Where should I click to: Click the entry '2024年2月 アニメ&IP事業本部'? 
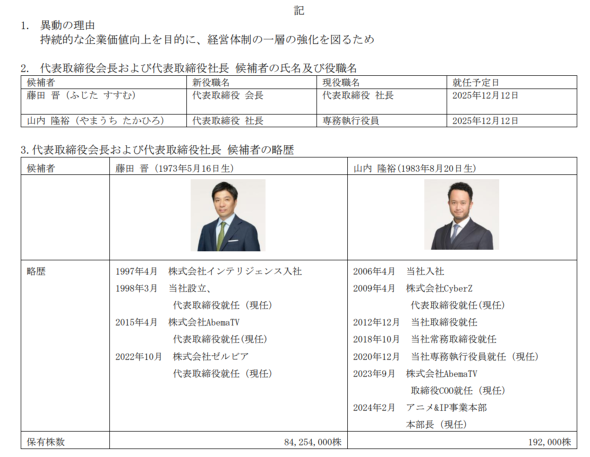click(420, 407)
